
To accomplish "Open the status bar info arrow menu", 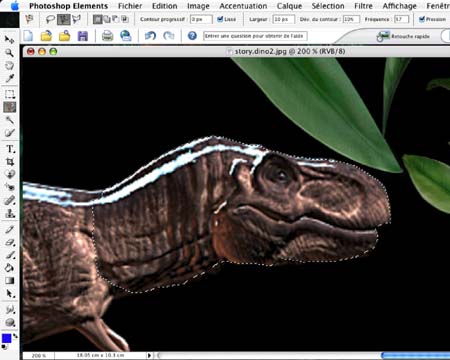I will (149, 356).
